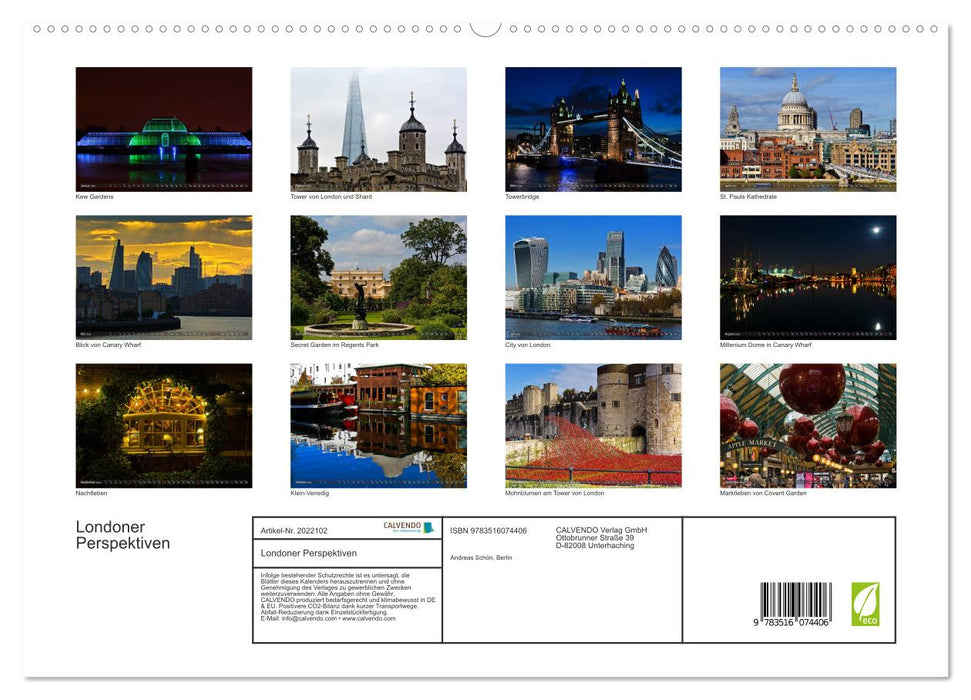Image resolution: width=971 pixels, height=700 pixels.
Task: Open the Nachtleben photo
Action: pos(163,425)
